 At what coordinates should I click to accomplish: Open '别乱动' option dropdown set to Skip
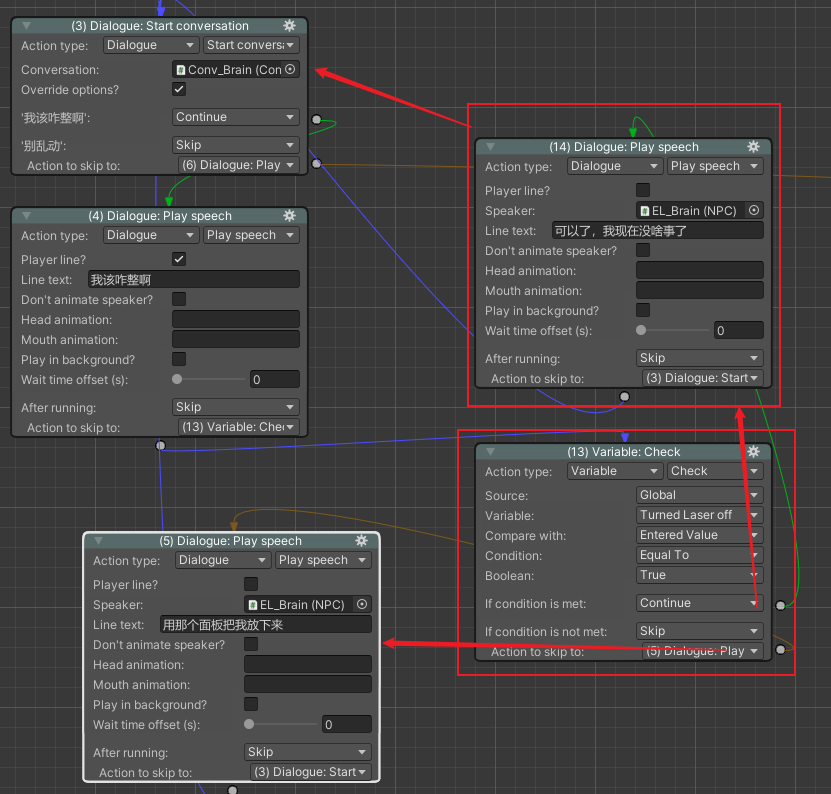(236, 145)
